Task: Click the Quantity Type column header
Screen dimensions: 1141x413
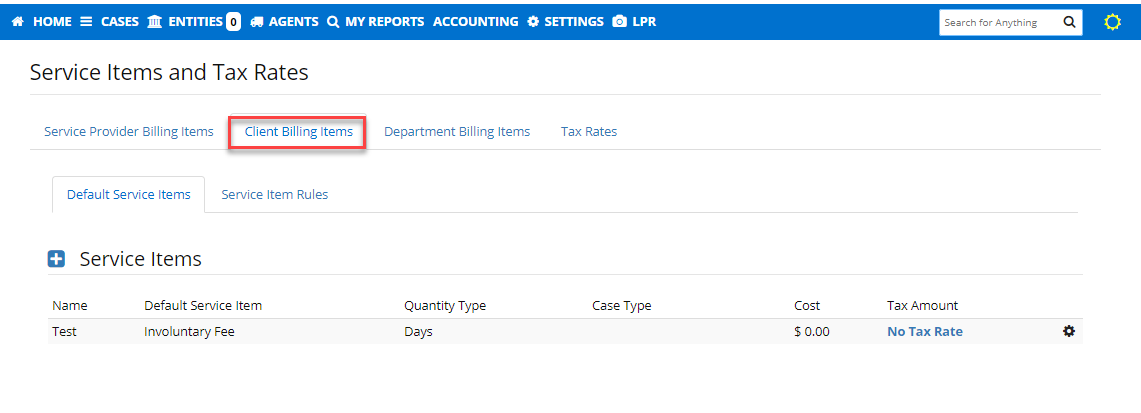Action: click(x=445, y=305)
